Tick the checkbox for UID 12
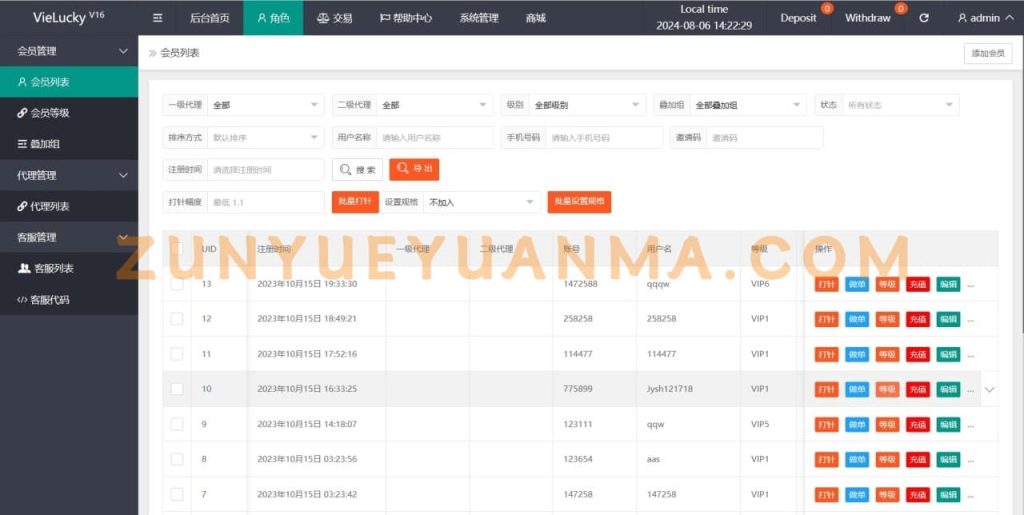This screenshot has width=1024, height=515. pos(177,319)
